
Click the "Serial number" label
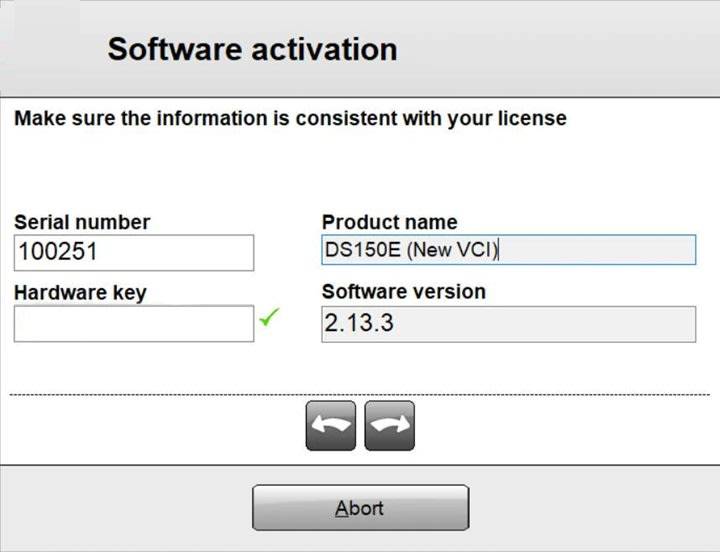point(82,222)
